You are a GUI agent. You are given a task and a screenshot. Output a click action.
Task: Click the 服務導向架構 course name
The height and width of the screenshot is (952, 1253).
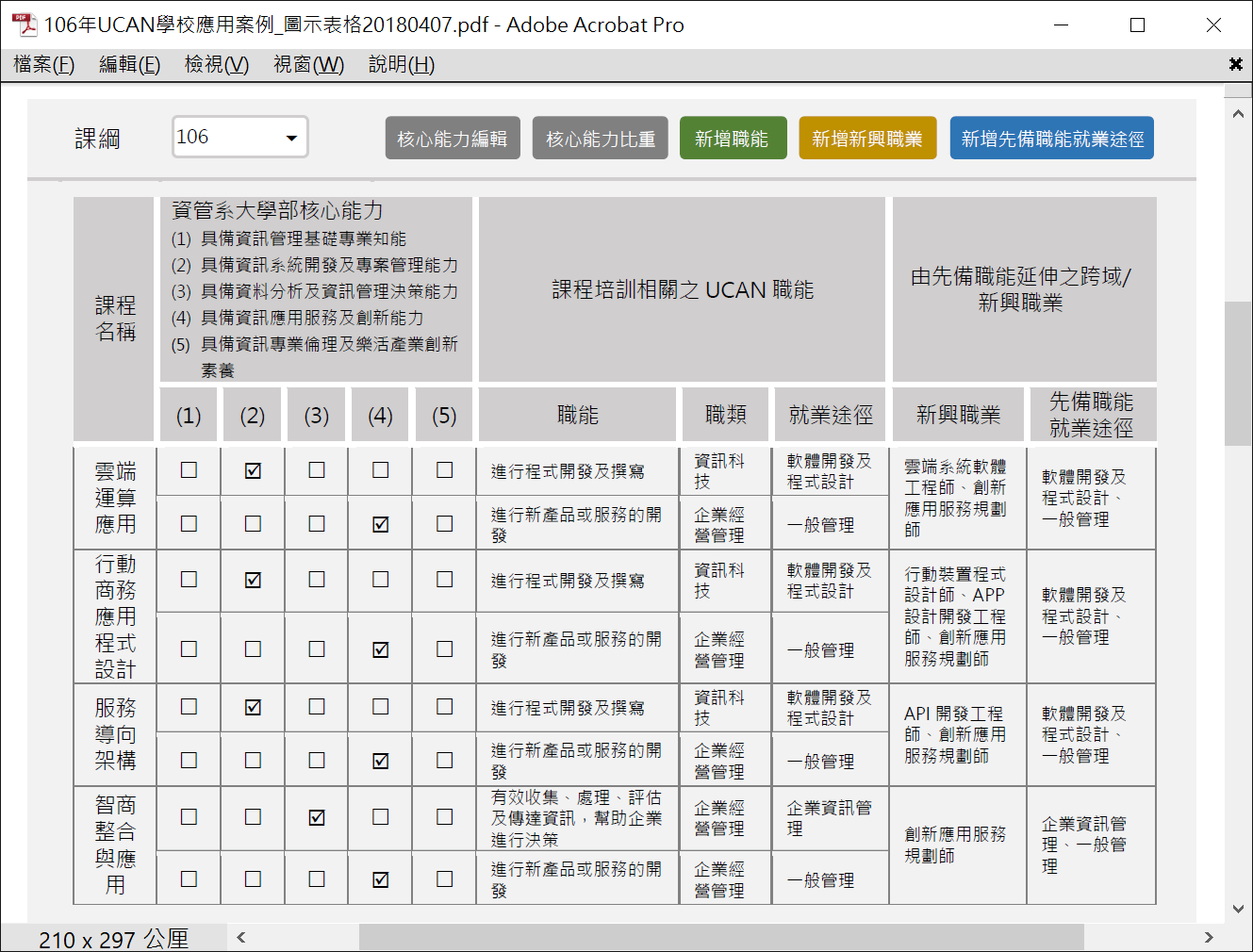(x=115, y=734)
